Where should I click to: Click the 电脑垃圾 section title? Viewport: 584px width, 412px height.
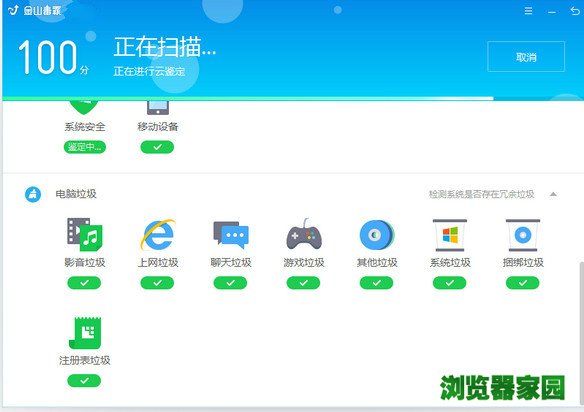click(x=76, y=194)
